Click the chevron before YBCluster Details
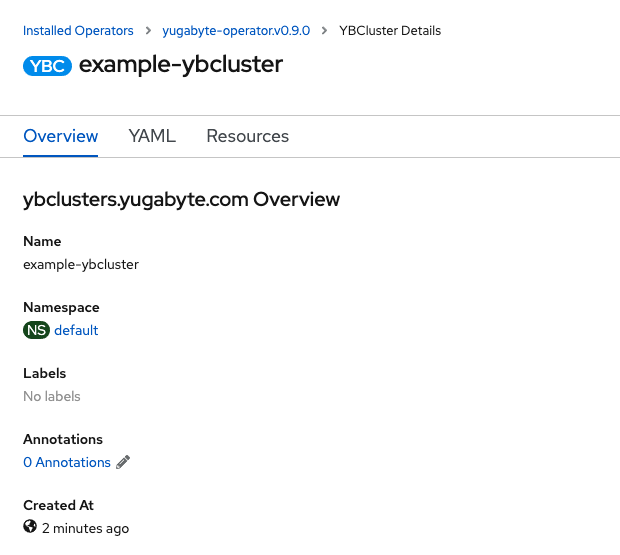The image size is (620, 555). [324, 31]
